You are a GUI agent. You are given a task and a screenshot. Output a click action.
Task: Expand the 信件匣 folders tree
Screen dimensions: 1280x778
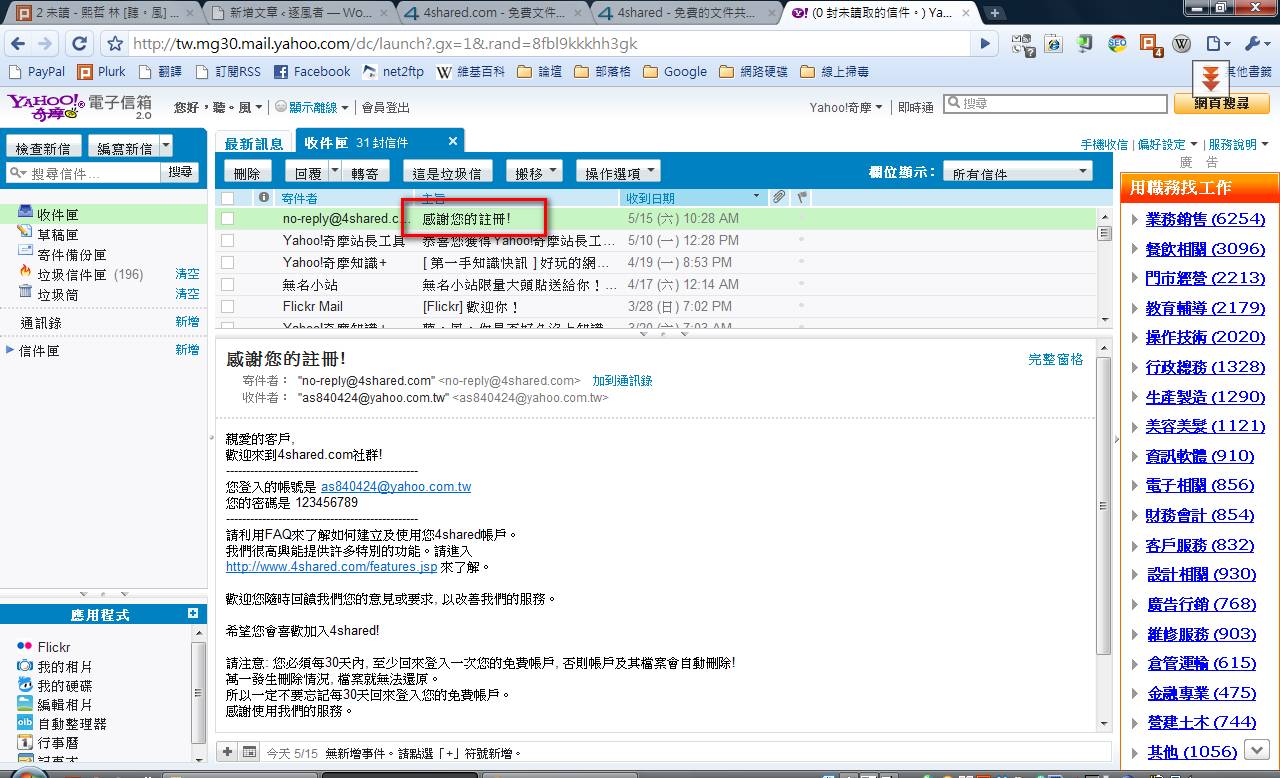pos(10,350)
